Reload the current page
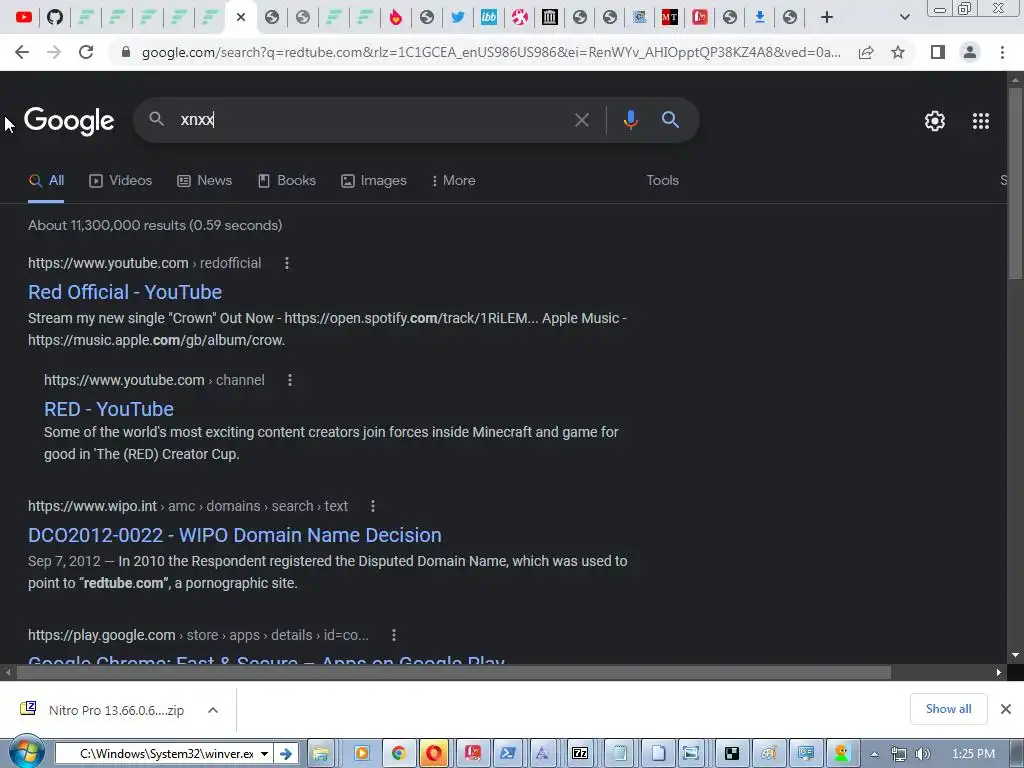The height and width of the screenshot is (768, 1024). coord(86,52)
